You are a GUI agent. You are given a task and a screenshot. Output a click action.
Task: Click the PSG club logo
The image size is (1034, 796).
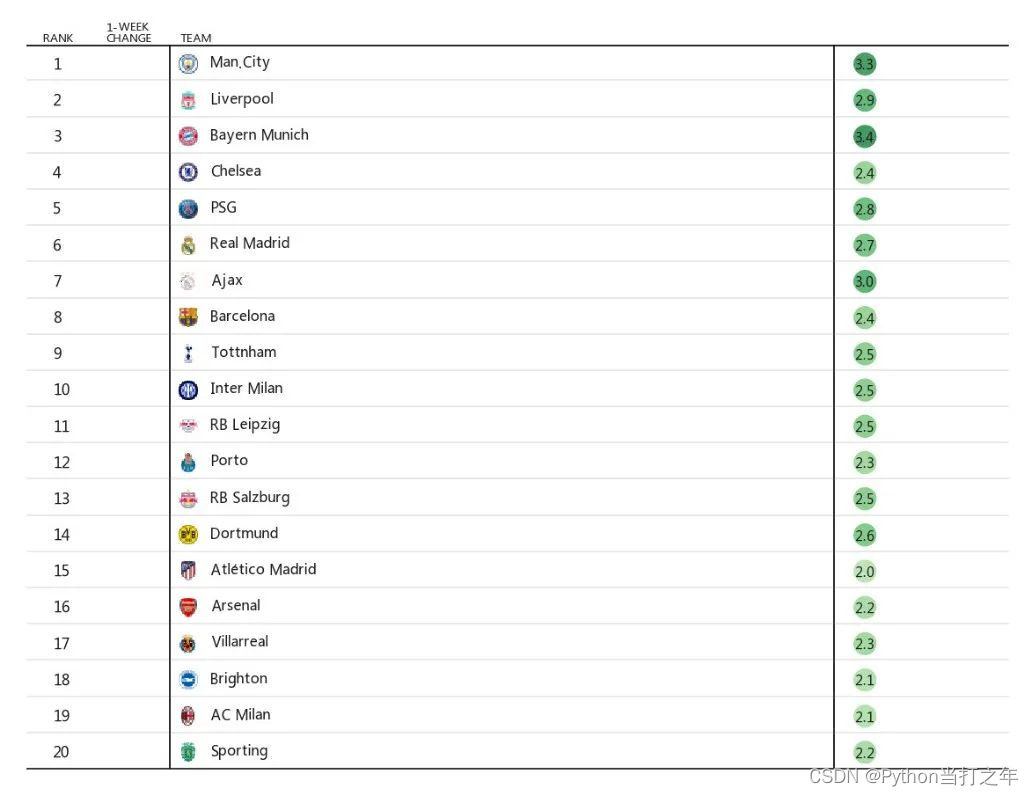188,209
